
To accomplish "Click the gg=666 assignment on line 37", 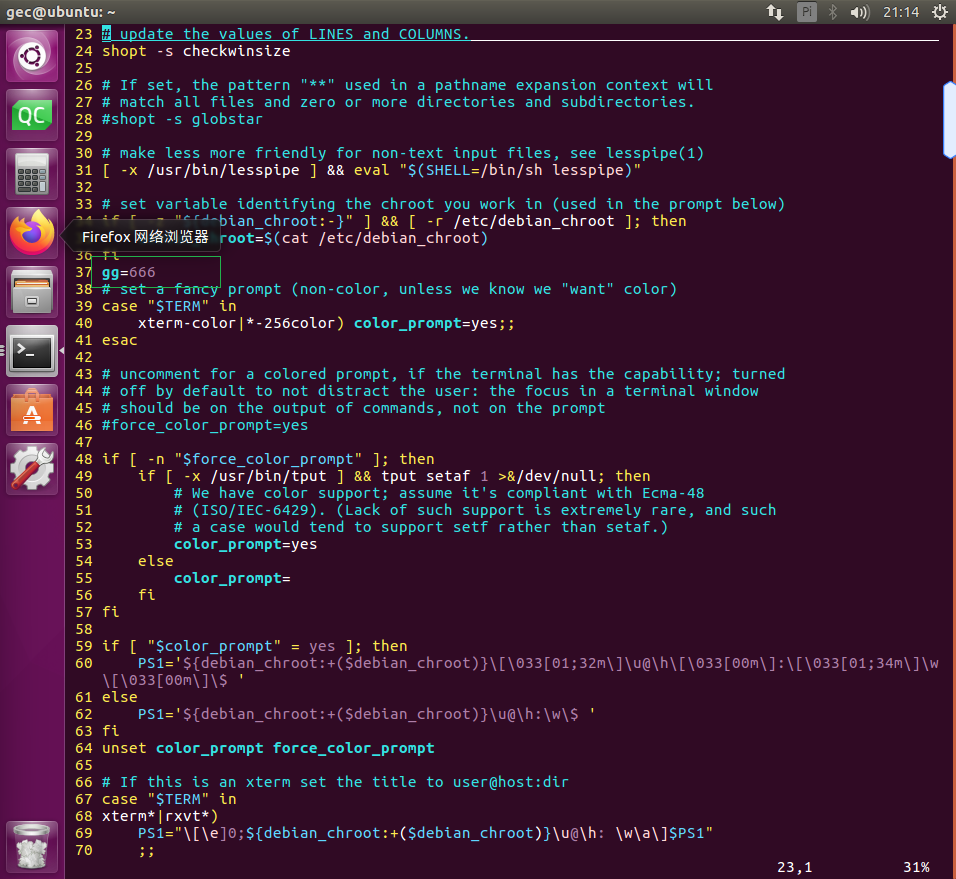I will click(129, 272).
